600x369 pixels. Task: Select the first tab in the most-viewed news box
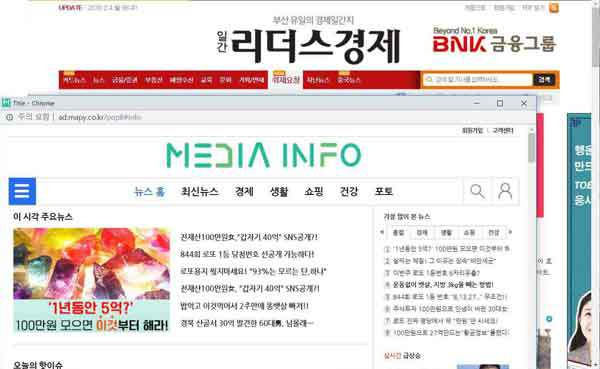click(x=398, y=232)
